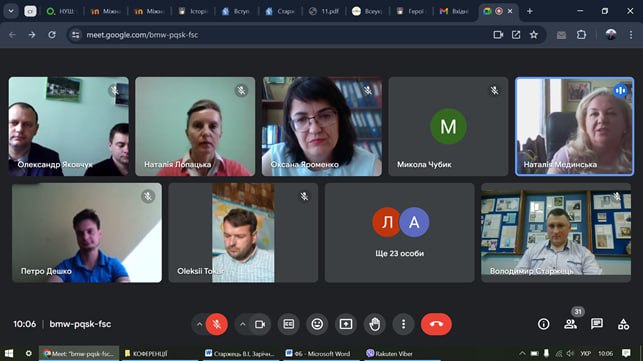Close the active Meet tab
643x361 pixels.
(510, 11)
